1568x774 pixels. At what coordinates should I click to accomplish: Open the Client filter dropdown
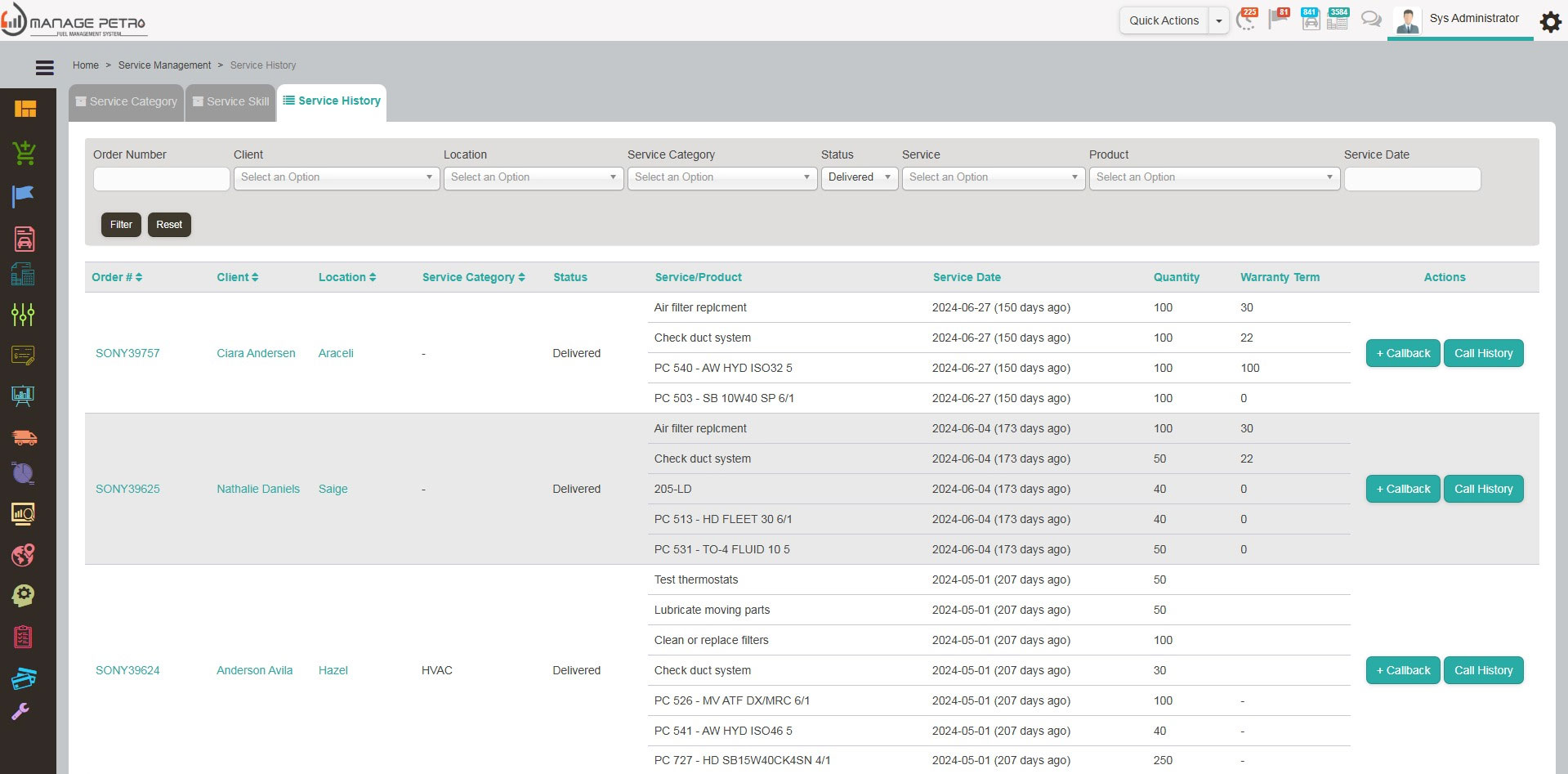click(337, 177)
